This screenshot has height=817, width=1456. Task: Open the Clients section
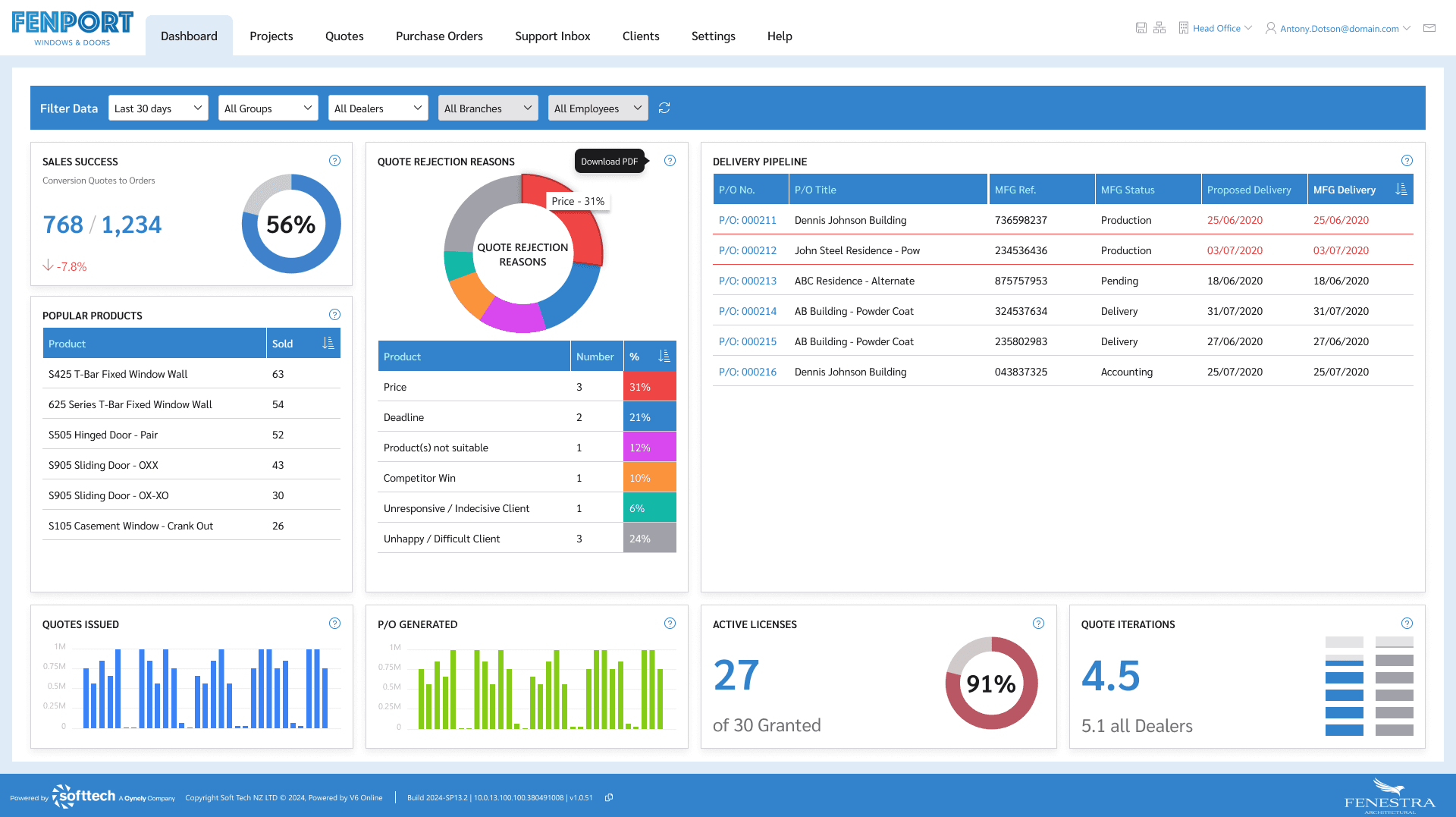coord(641,36)
